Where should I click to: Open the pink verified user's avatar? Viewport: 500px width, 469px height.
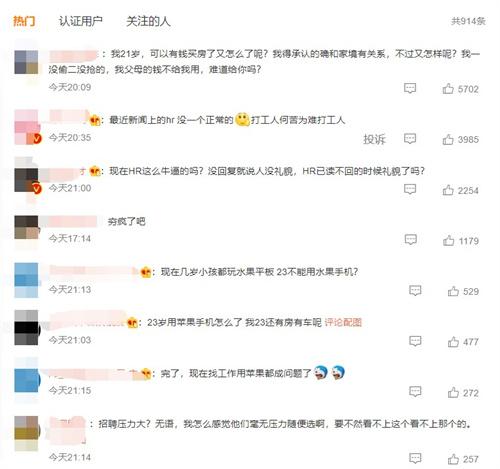click(x=27, y=127)
